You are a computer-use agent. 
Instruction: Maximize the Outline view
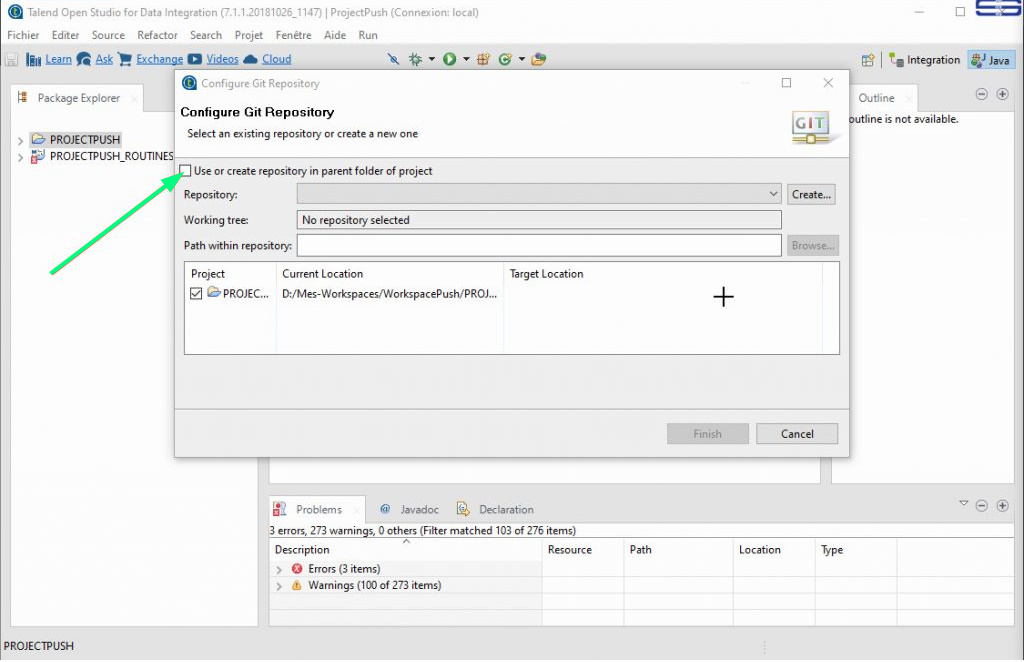coord(1002,94)
